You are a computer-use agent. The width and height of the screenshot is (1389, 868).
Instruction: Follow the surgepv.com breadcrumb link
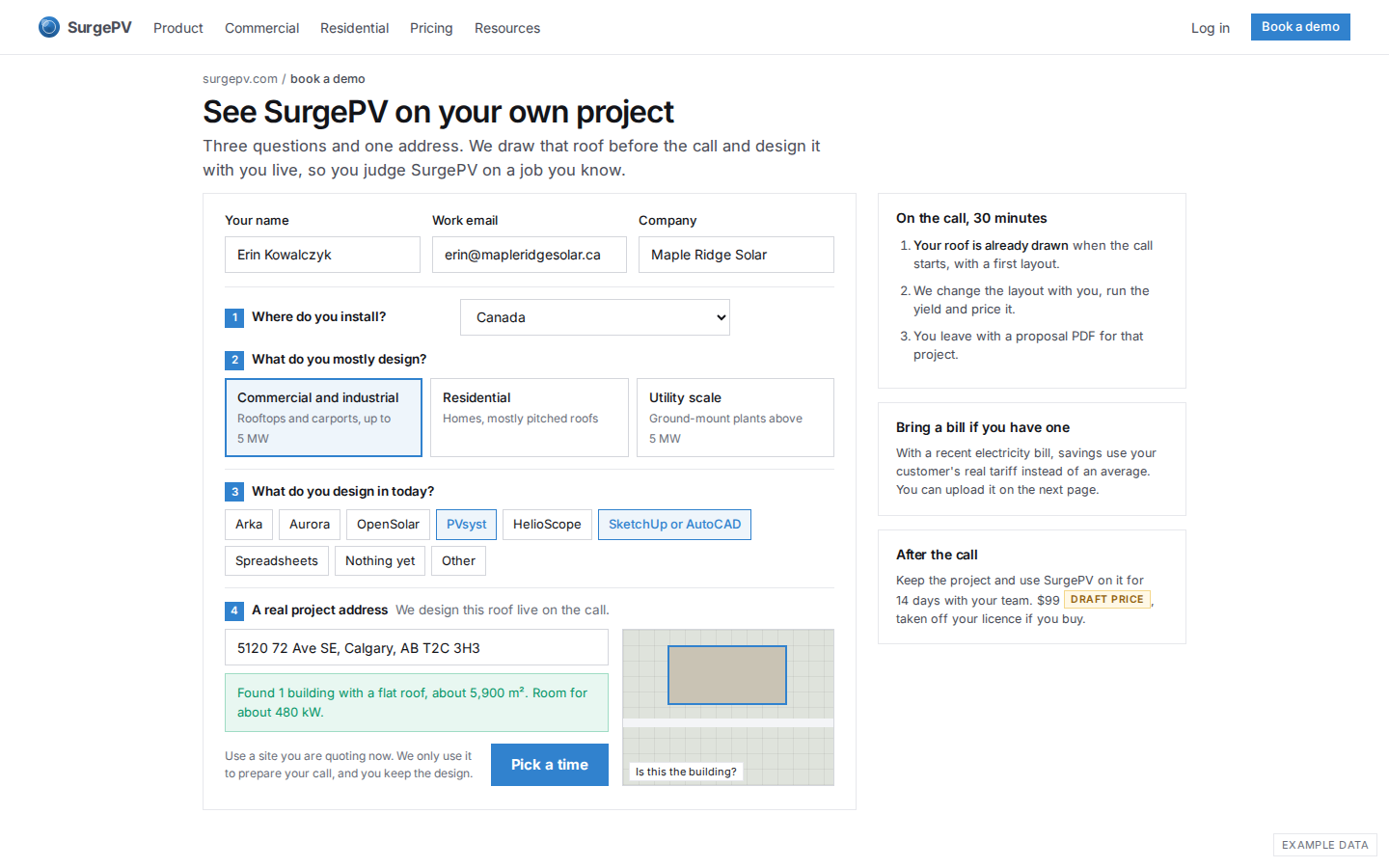(240, 79)
